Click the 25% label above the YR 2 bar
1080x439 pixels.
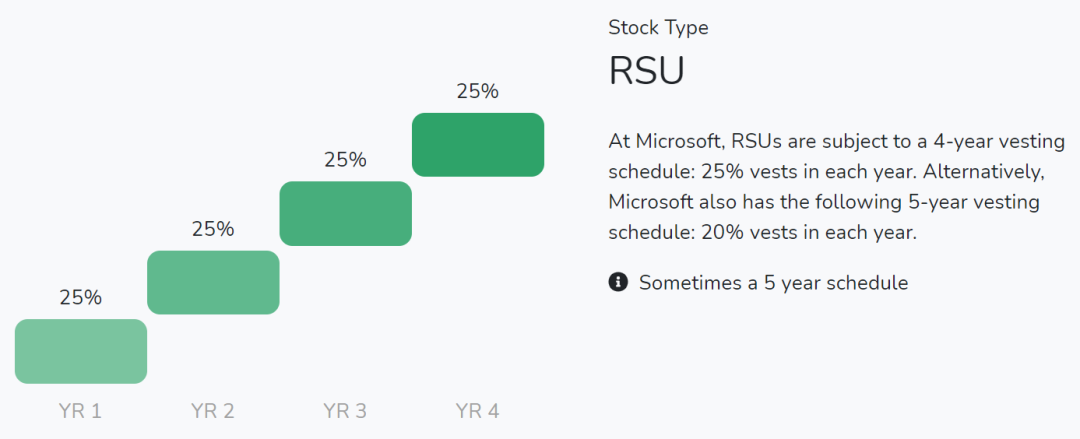pos(213,229)
